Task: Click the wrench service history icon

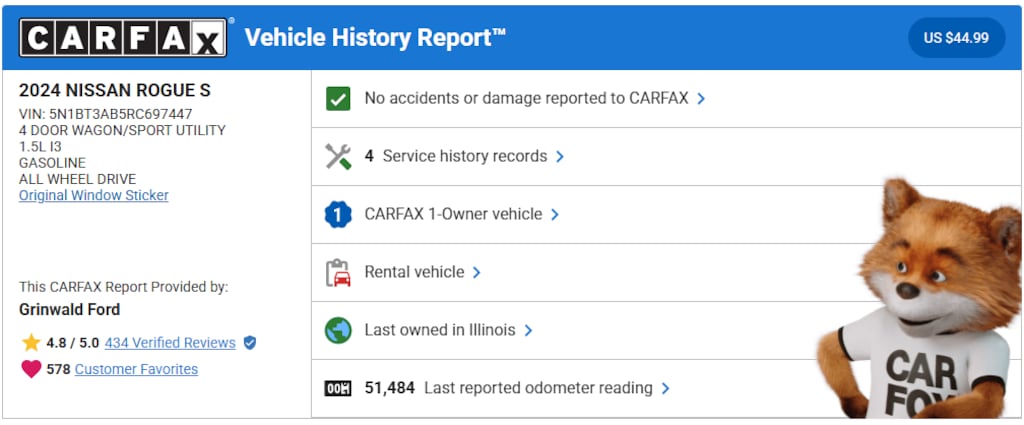Action: (338, 156)
